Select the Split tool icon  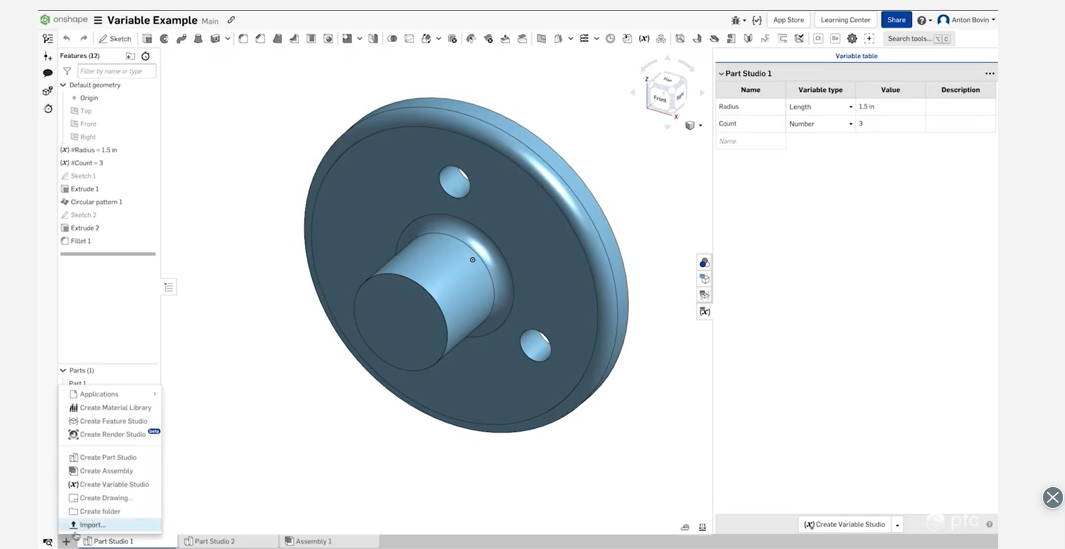tap(409, 39)
